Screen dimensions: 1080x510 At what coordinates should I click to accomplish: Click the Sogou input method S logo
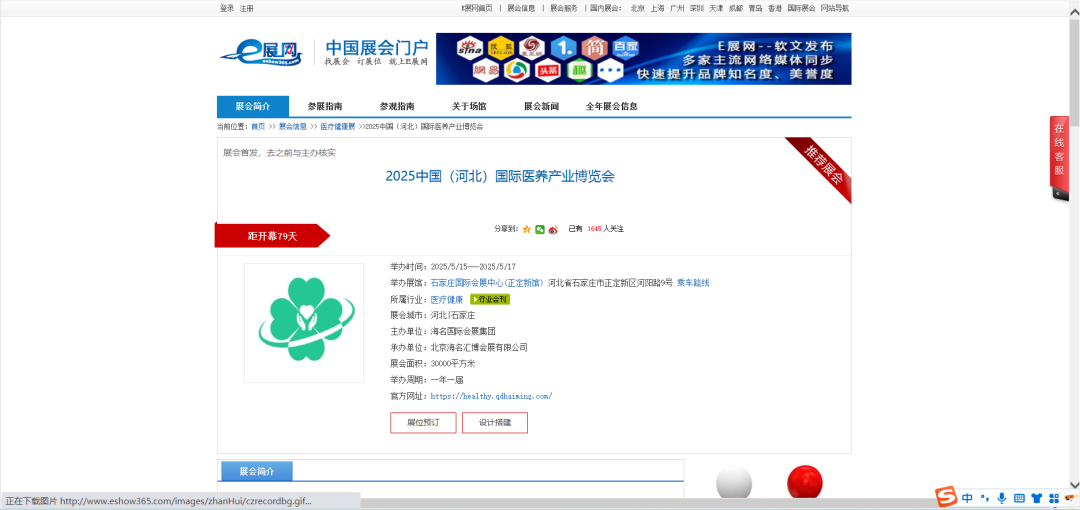[x=946, y=497]
